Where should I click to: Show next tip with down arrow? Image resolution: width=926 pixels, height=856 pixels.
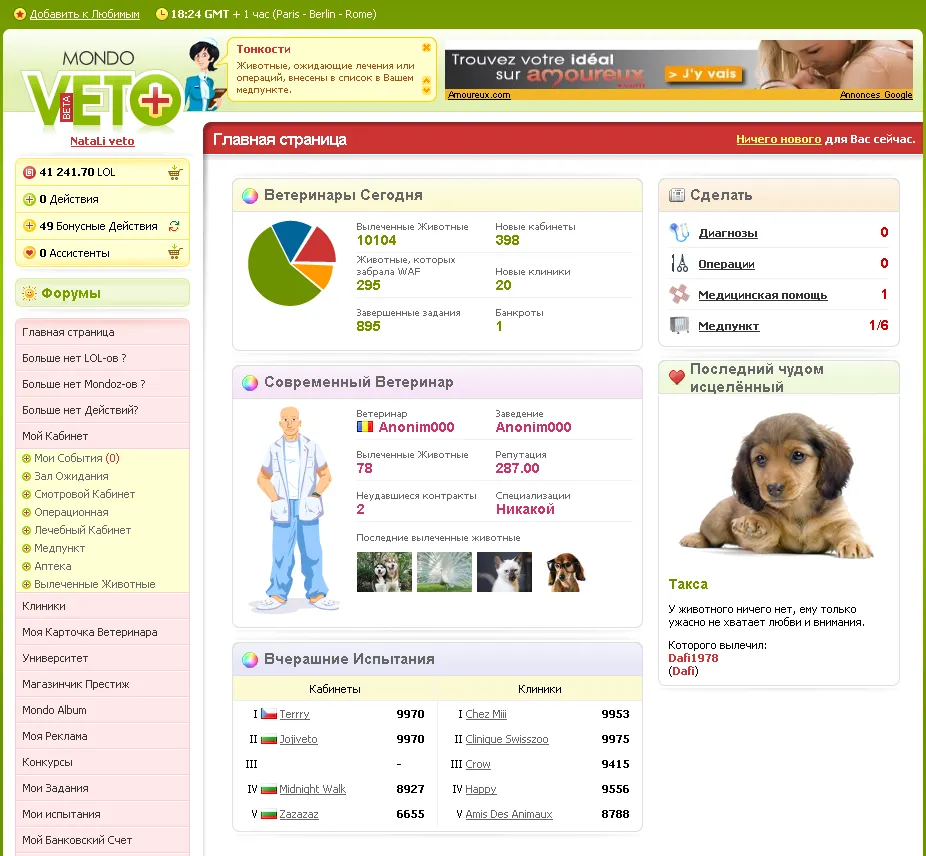(x=426, y=90)
